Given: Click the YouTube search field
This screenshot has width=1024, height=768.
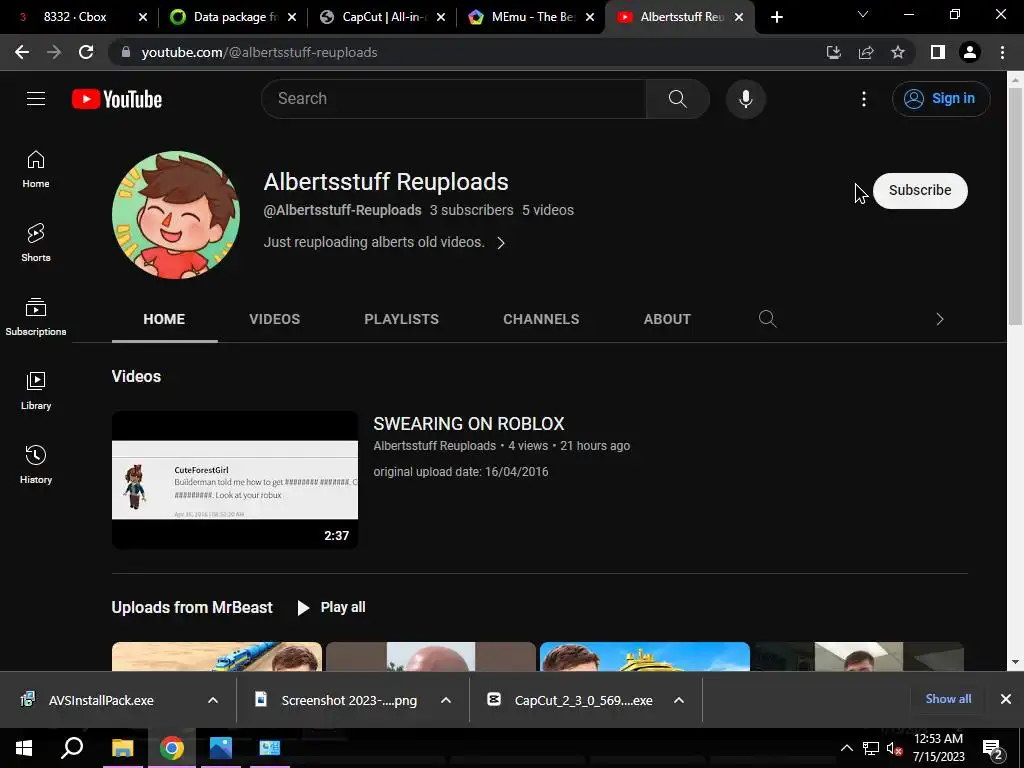Looking at the screenshot, I should click(x=454, y=99).
